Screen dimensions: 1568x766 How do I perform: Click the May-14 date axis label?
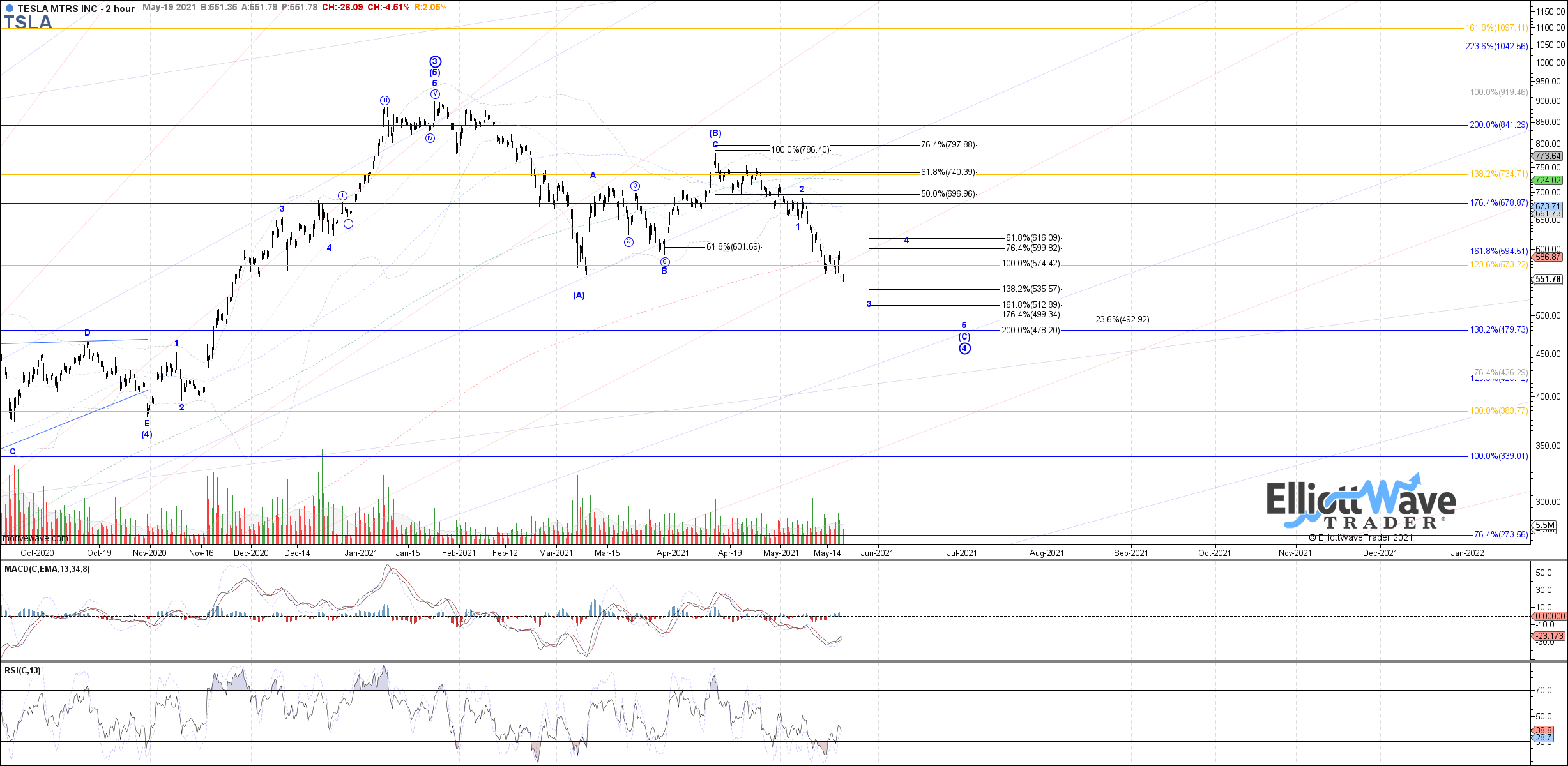click(x=827, y=553)
